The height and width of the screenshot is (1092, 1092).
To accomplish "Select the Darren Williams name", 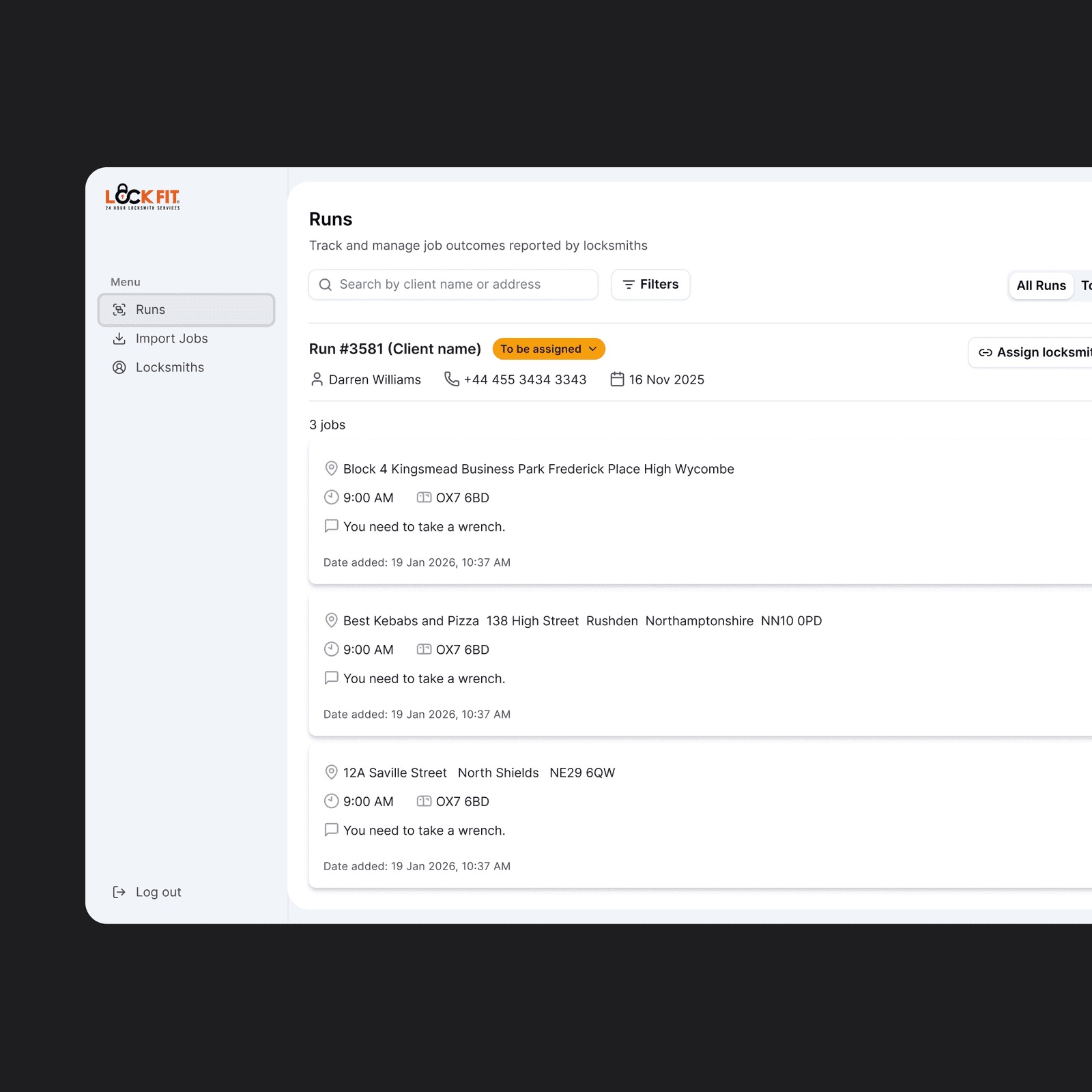I will 375,379.
